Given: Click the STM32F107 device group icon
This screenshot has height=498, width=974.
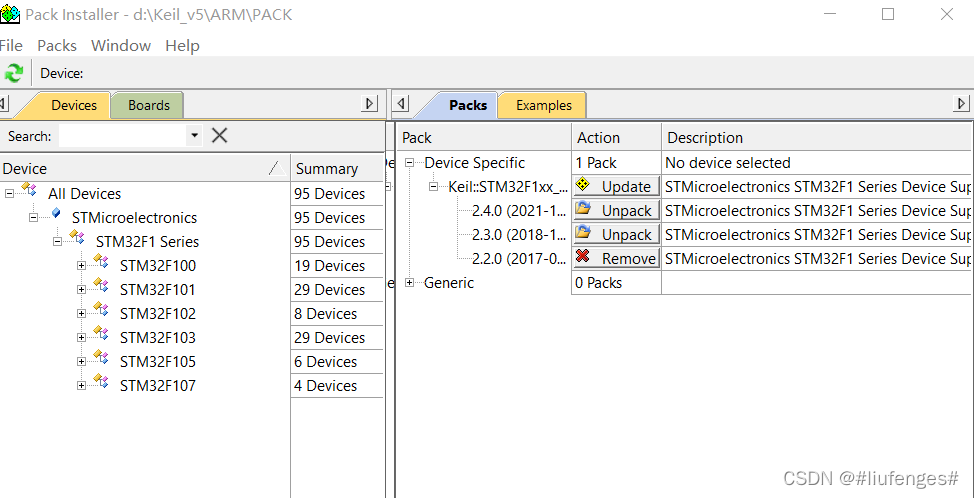Looking at the screenshot, I should coord(101,381).
